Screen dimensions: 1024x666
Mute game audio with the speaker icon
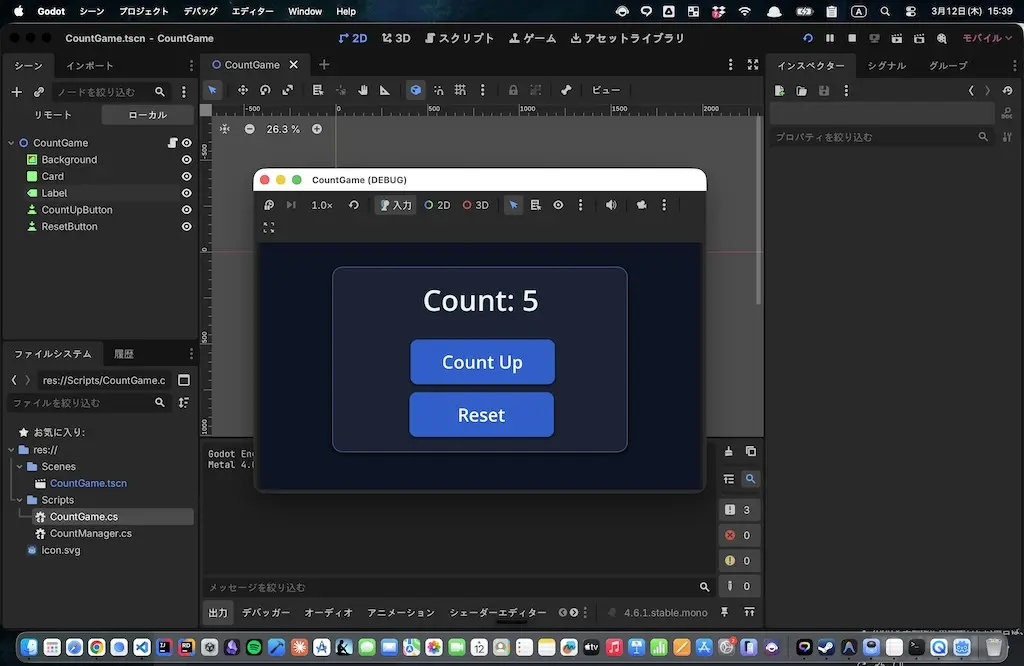611,205
